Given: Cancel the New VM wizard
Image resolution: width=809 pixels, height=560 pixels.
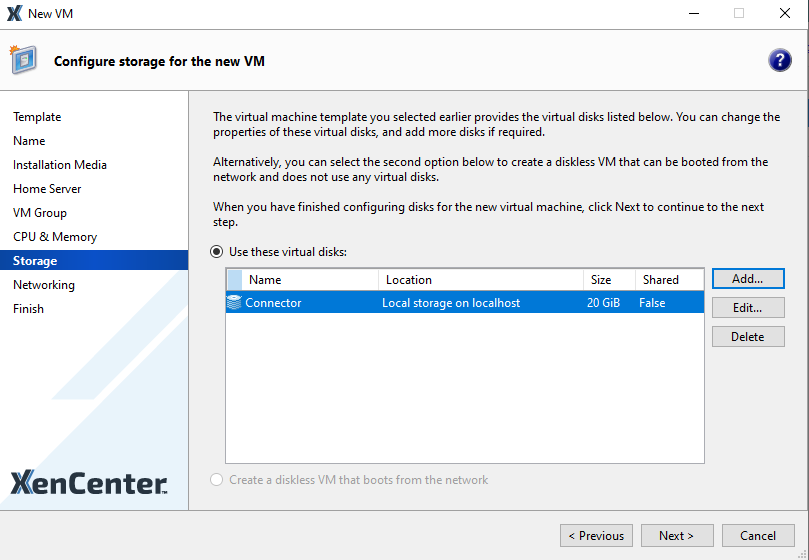Looking at the screenshot, I should (758, 536).
